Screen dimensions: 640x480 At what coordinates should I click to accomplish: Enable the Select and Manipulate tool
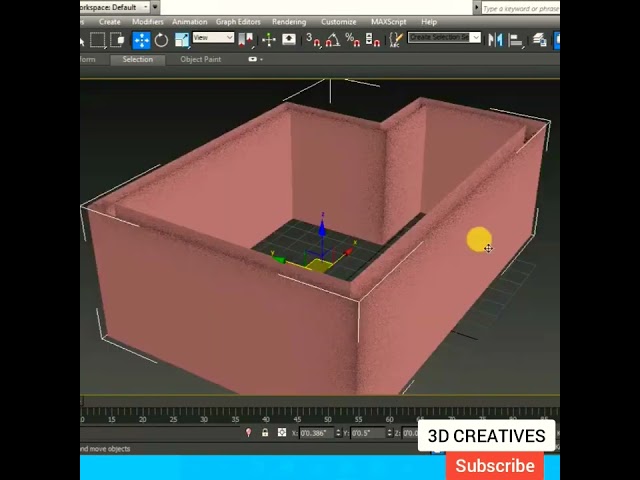pos(269,40)
